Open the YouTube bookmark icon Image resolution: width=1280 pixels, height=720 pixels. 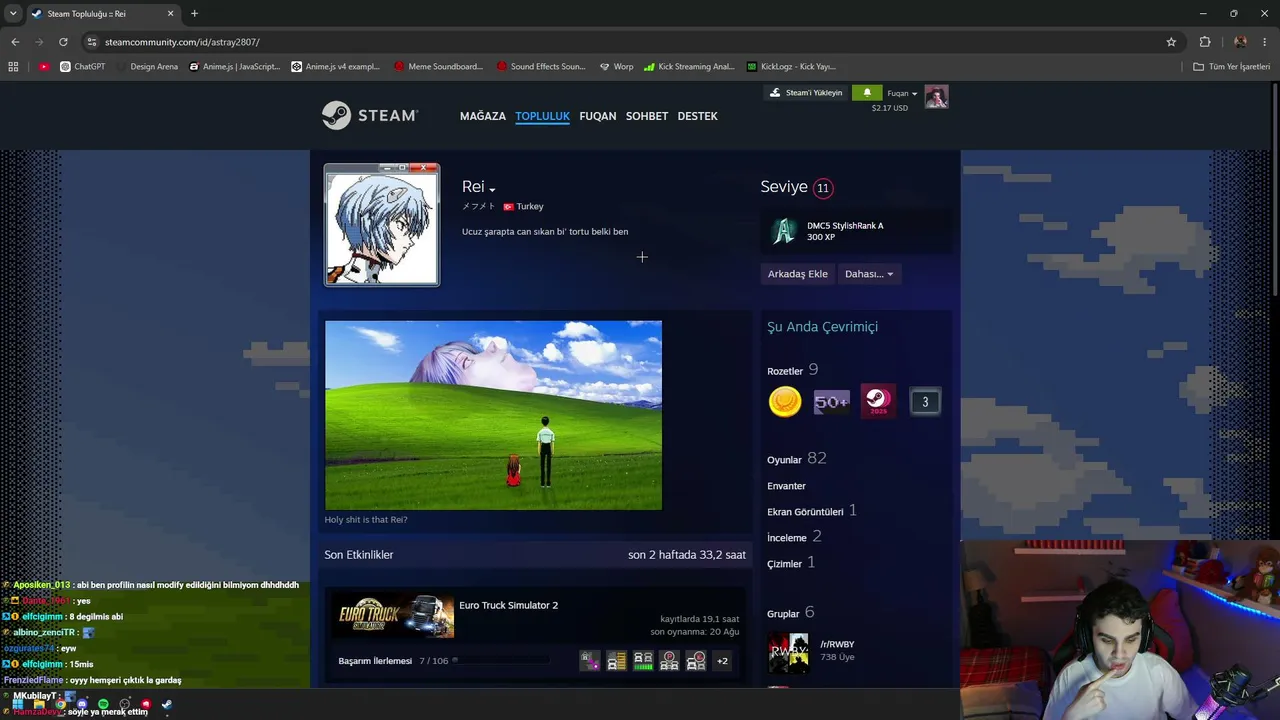pyautogui.click(x=44, y=67)
